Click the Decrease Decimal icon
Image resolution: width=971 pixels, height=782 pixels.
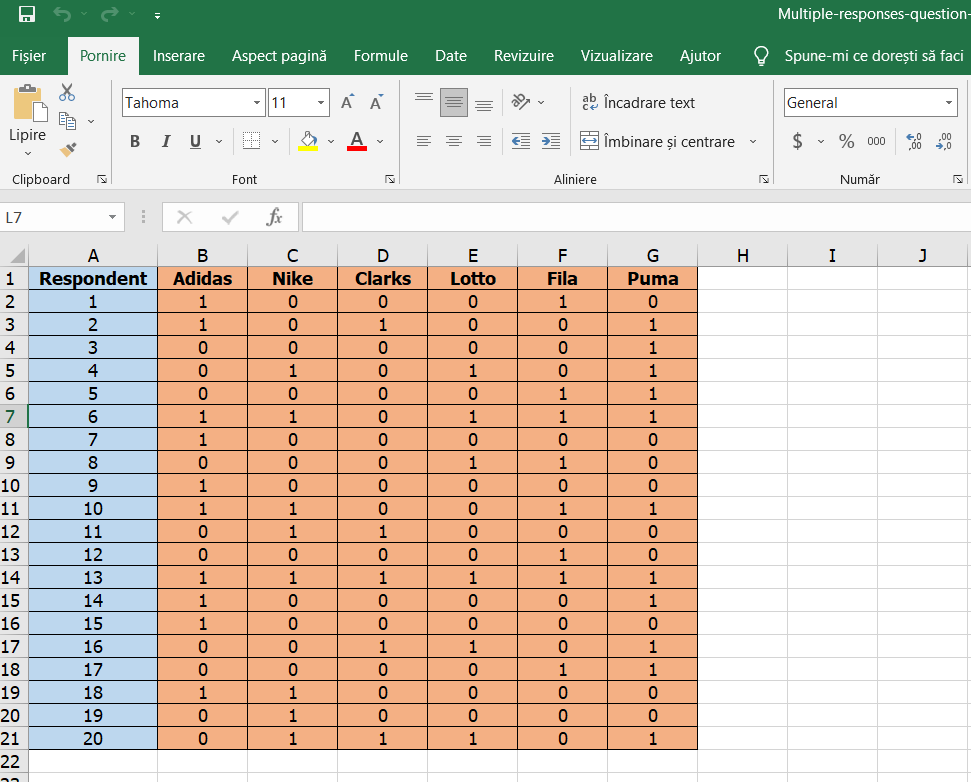tap(944, 142)
